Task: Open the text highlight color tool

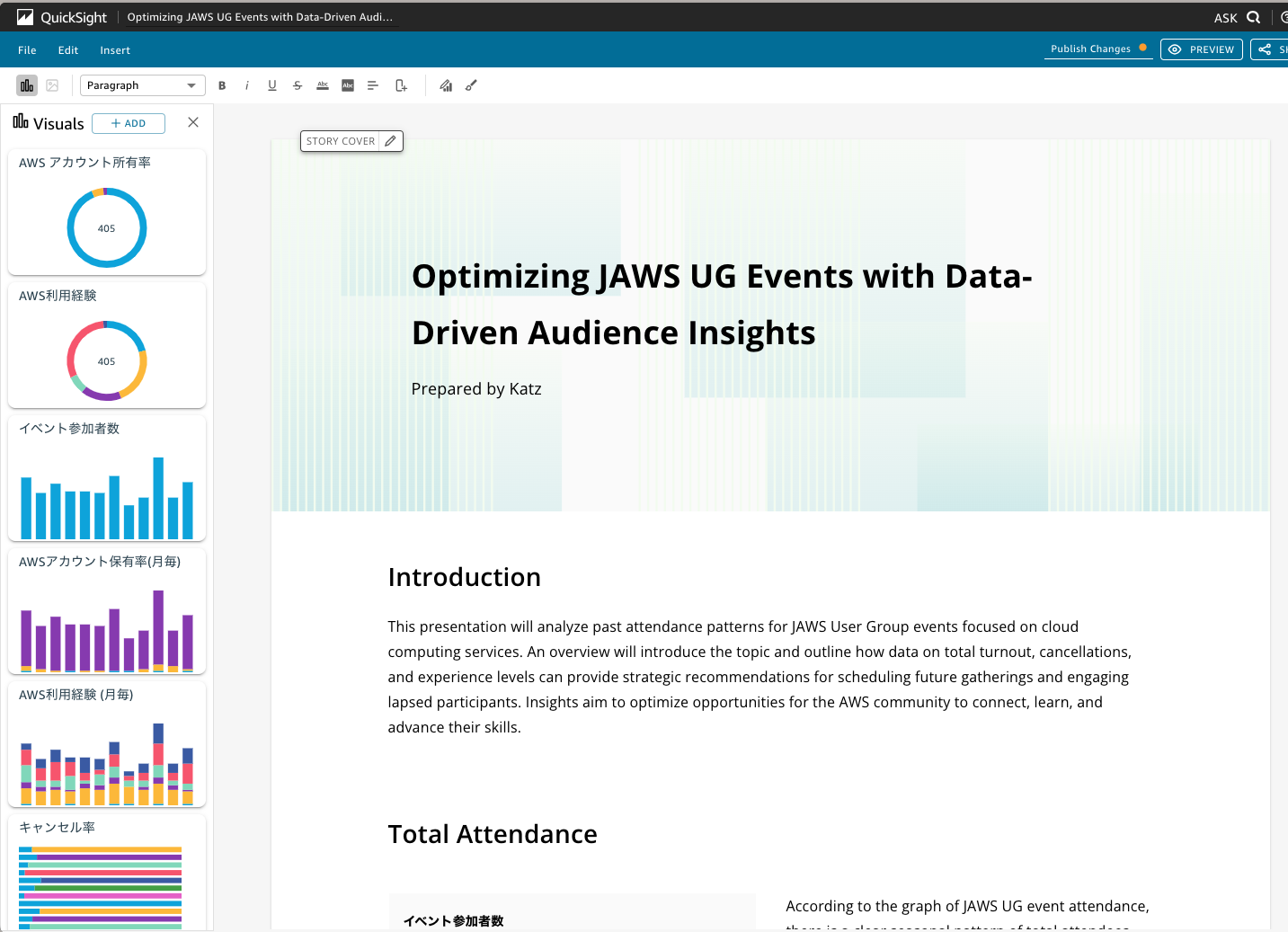Action: click(x=348, y=85)
